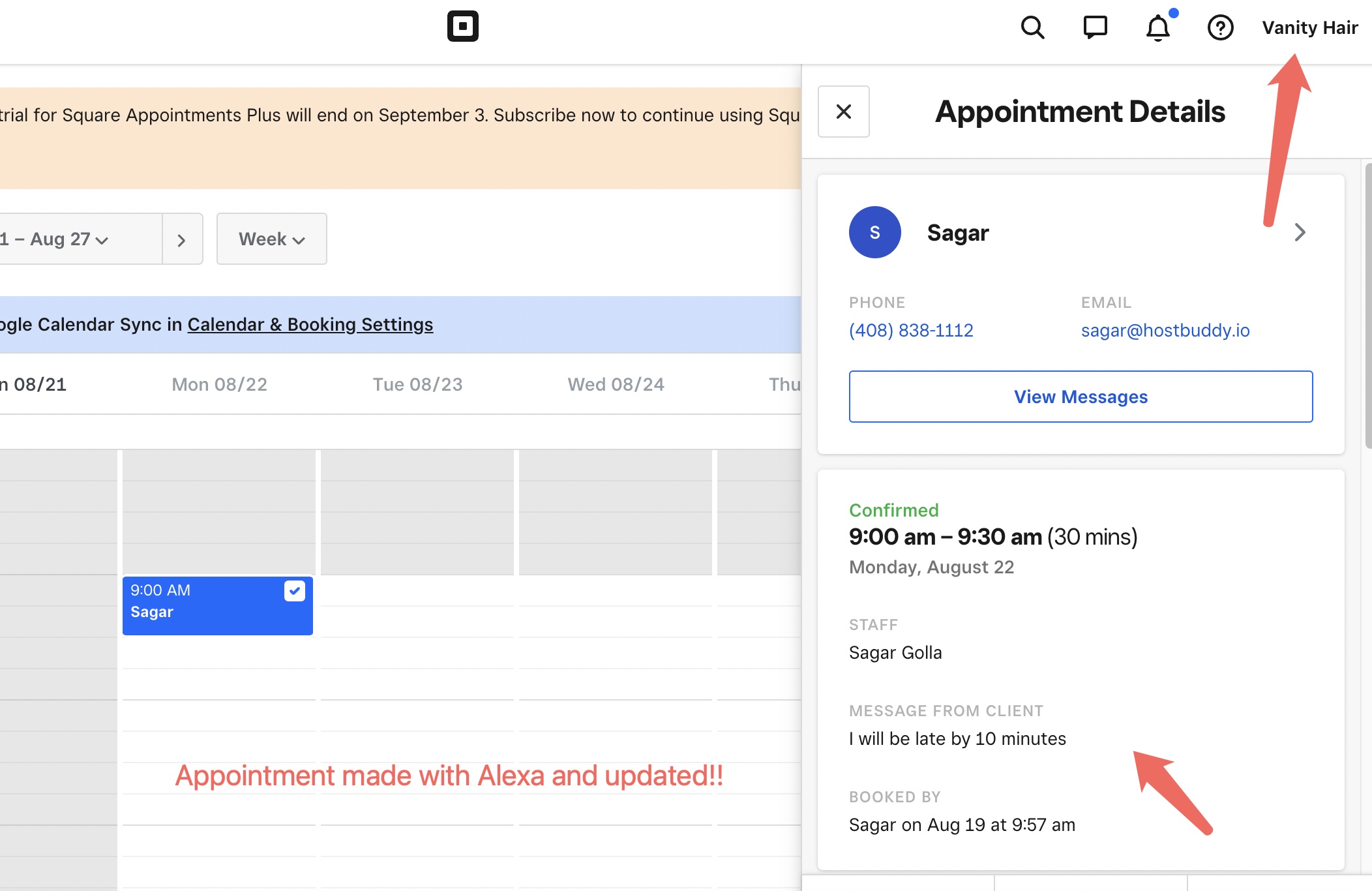Toggle the confirmed checkmark on Sagar appointment
1372x891 pixels.
[294, 591]
